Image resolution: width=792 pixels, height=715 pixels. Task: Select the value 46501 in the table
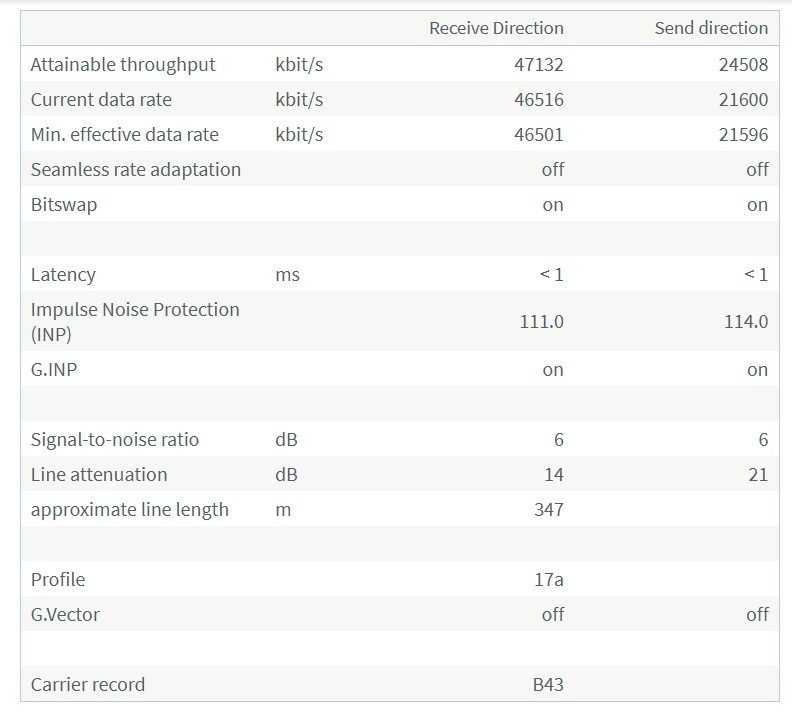[x=538, y=135]
